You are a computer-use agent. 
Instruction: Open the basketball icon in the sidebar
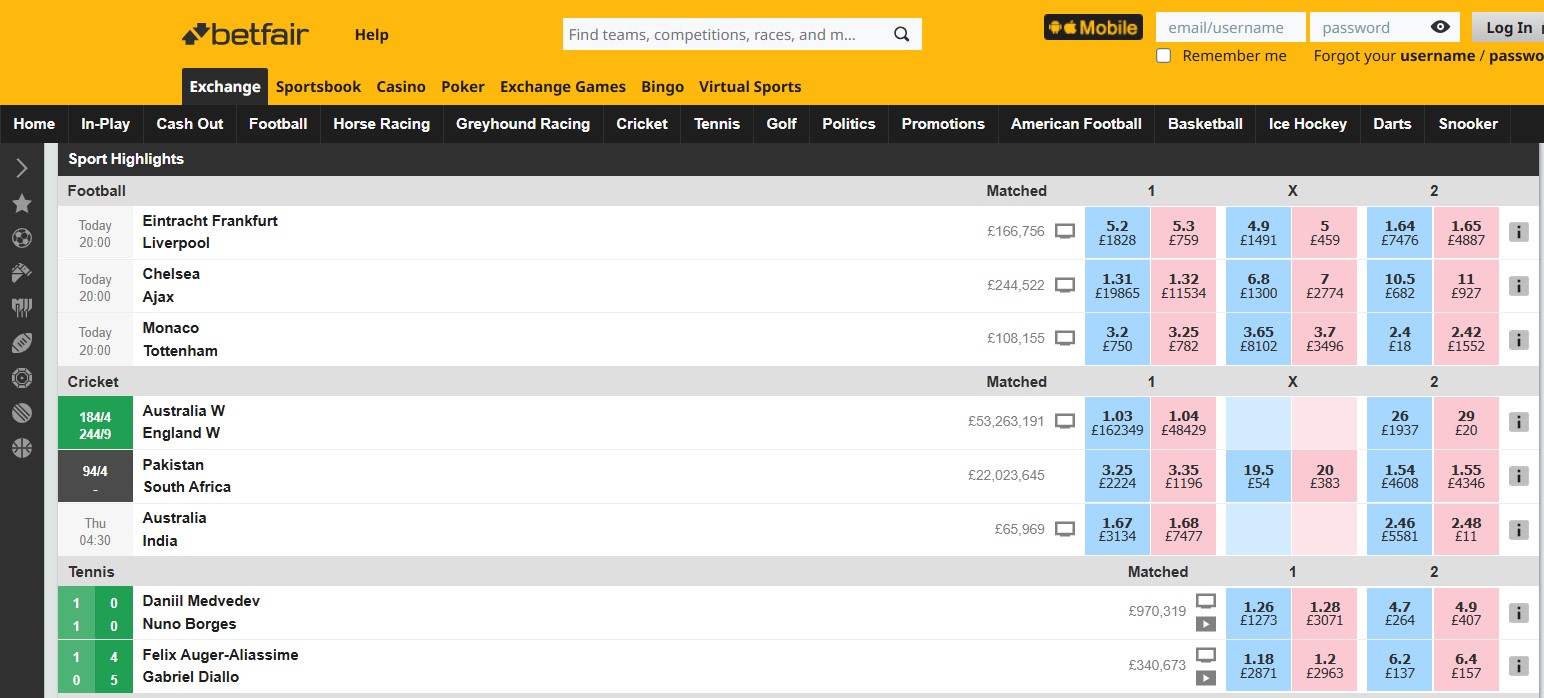click(x=22, y=447)
